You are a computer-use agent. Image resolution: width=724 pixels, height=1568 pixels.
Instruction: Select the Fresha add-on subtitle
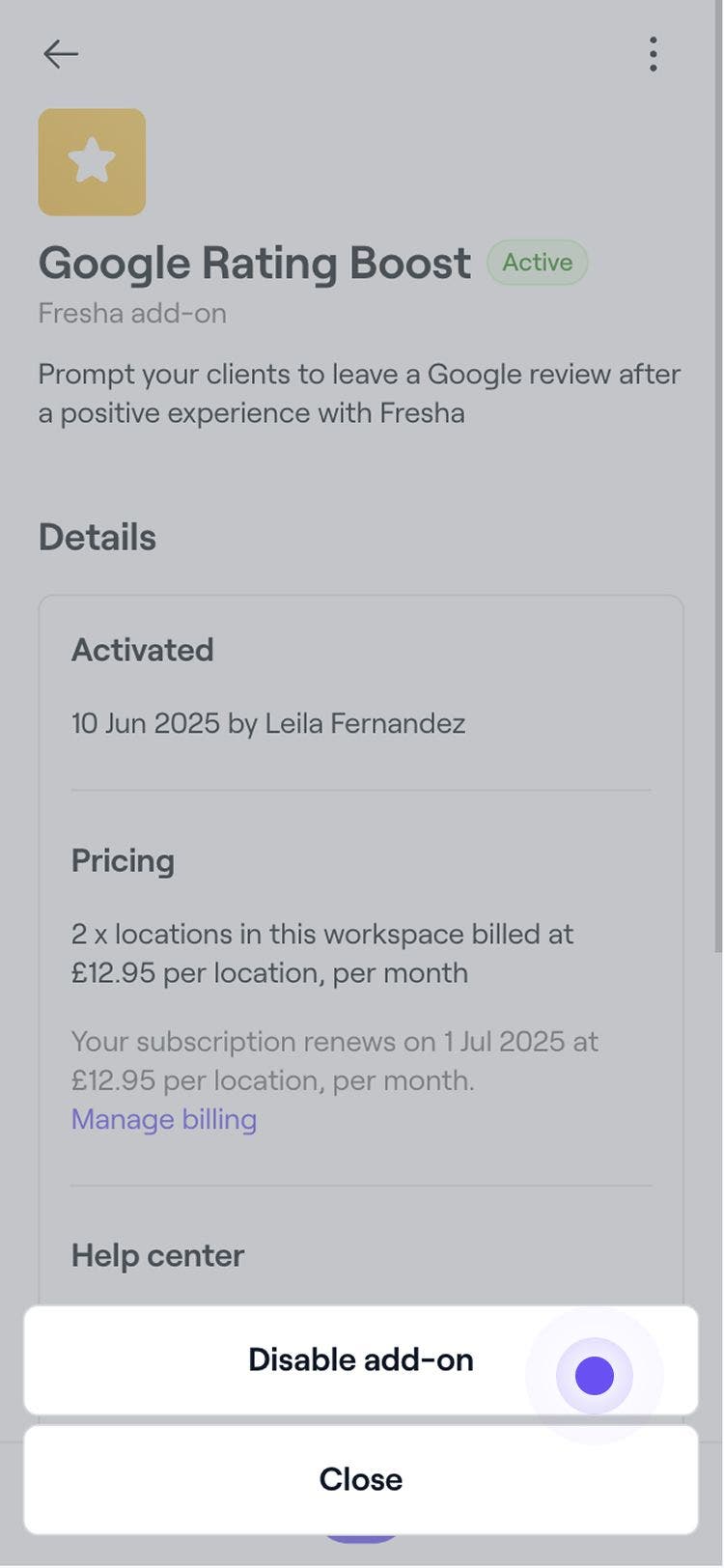132,314
